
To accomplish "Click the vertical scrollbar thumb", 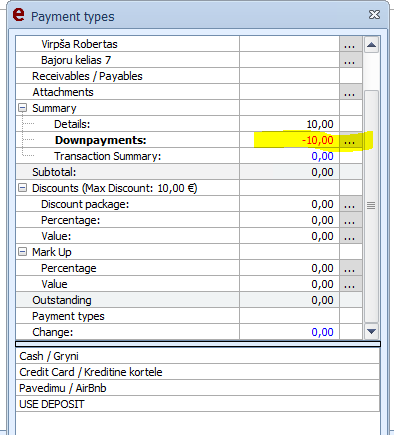I will 371,206.
